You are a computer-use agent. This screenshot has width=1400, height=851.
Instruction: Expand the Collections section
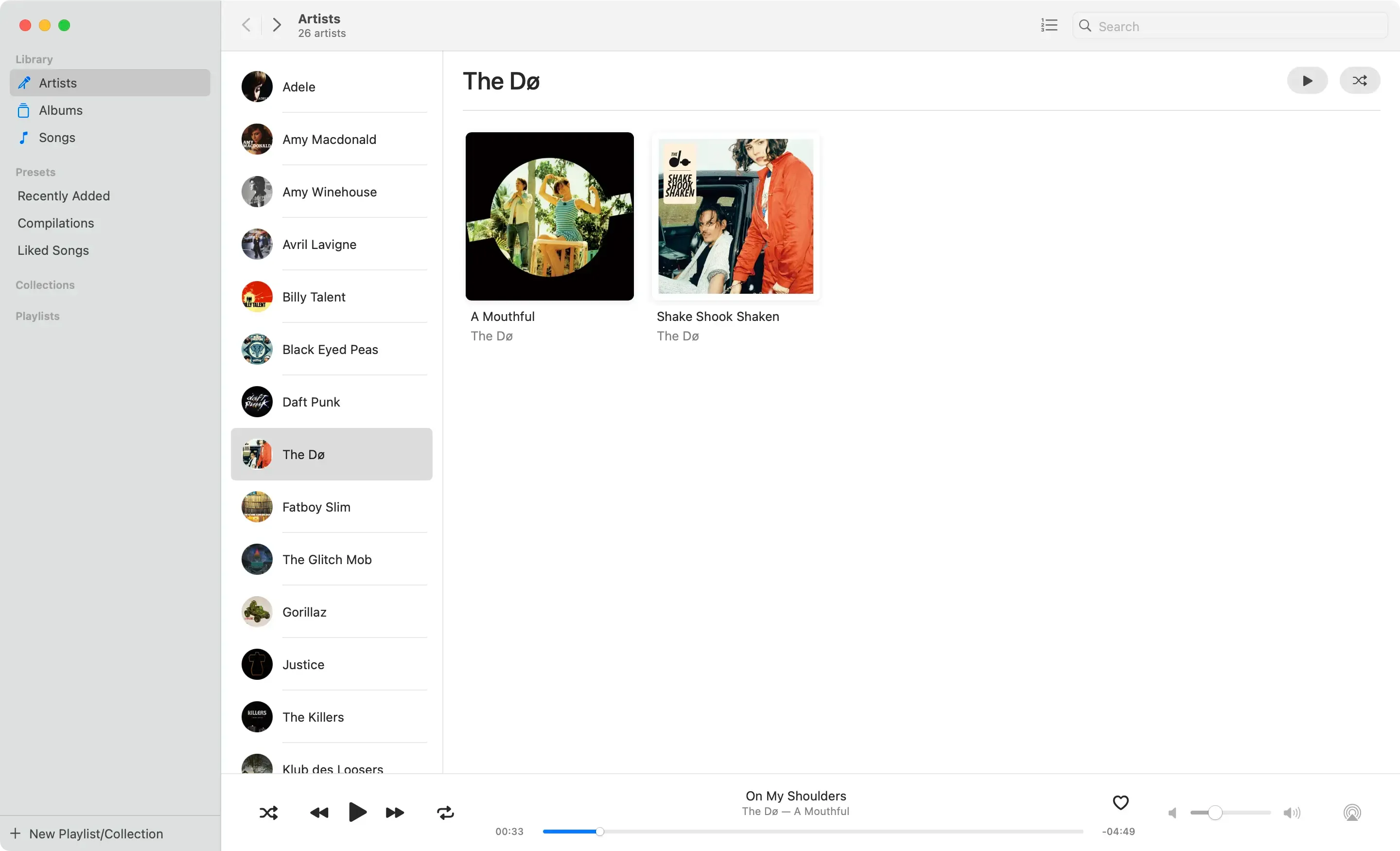45,285
